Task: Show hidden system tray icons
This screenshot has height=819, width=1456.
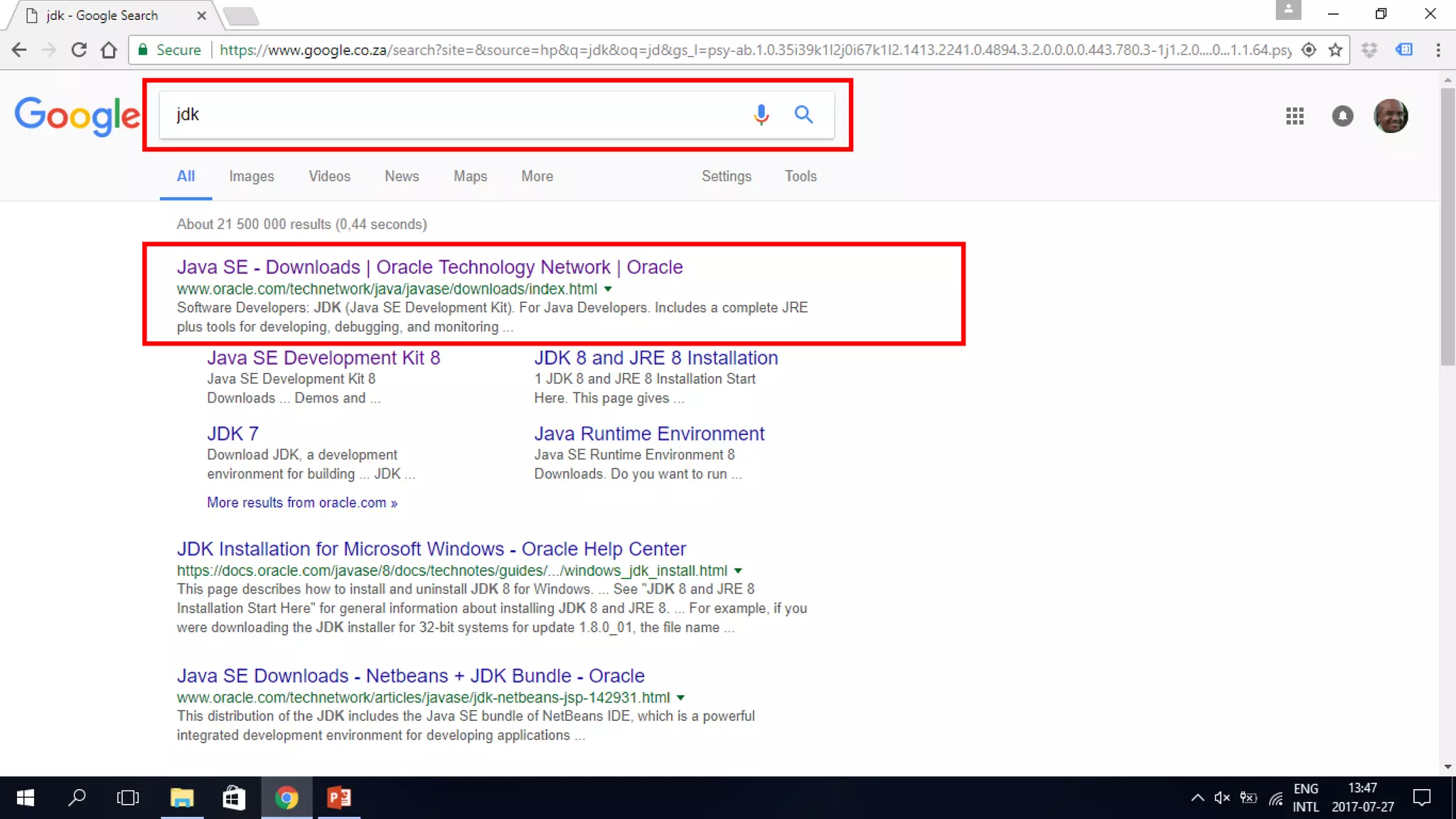Action: 1197,798
